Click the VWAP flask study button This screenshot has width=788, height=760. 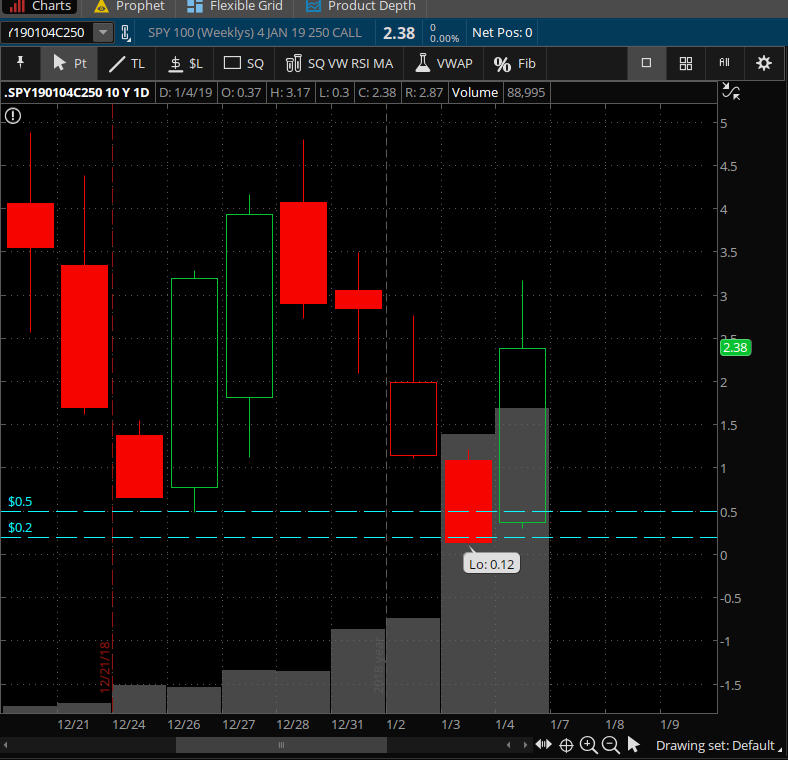tap(444, 63)
